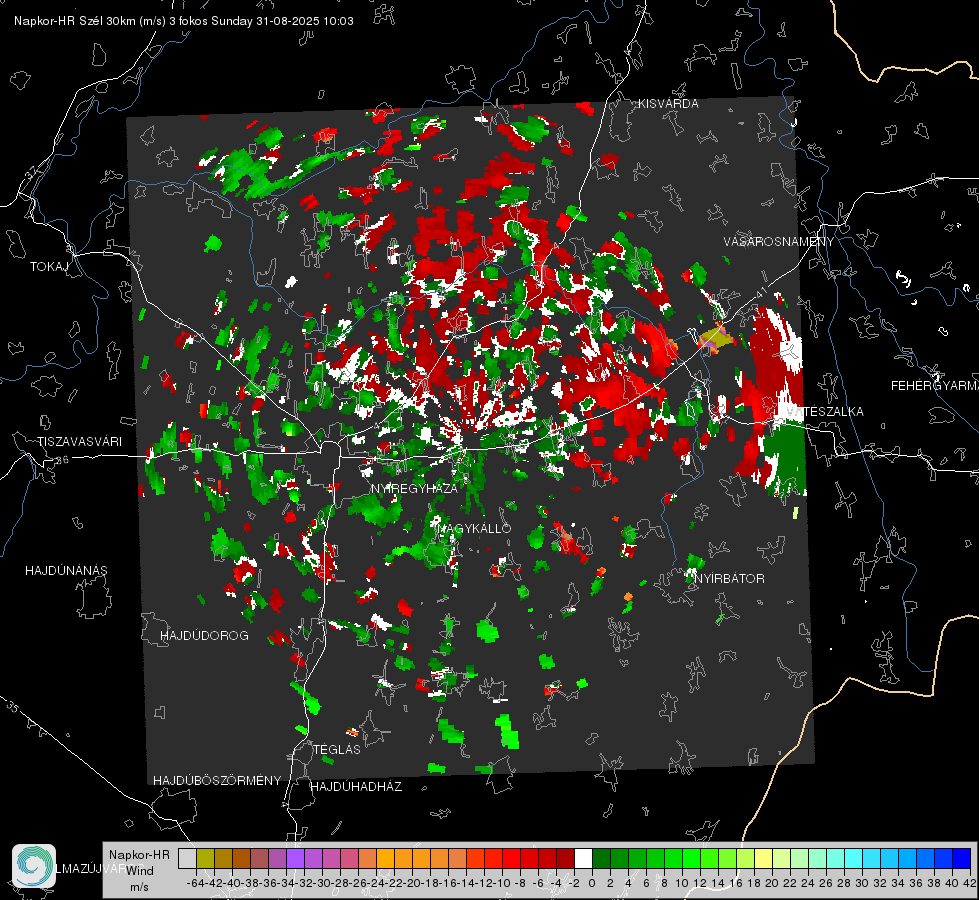Click the 'Wind' legend label
The width and height of the screenshot is (979, 900).
pyautogui.click(x=140, y=870)
